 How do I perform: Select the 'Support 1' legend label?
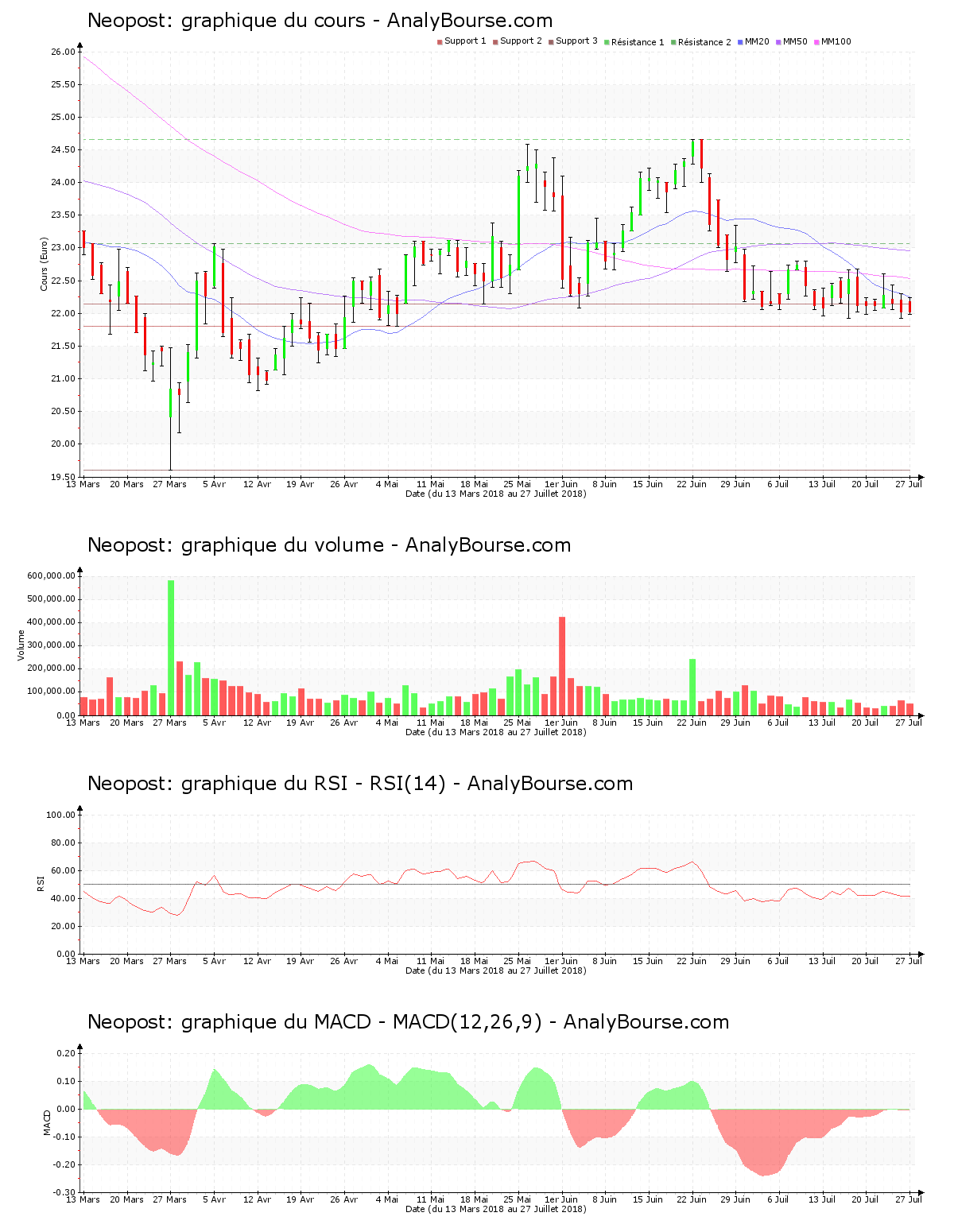pyautogui.click(x=465, y=41)
